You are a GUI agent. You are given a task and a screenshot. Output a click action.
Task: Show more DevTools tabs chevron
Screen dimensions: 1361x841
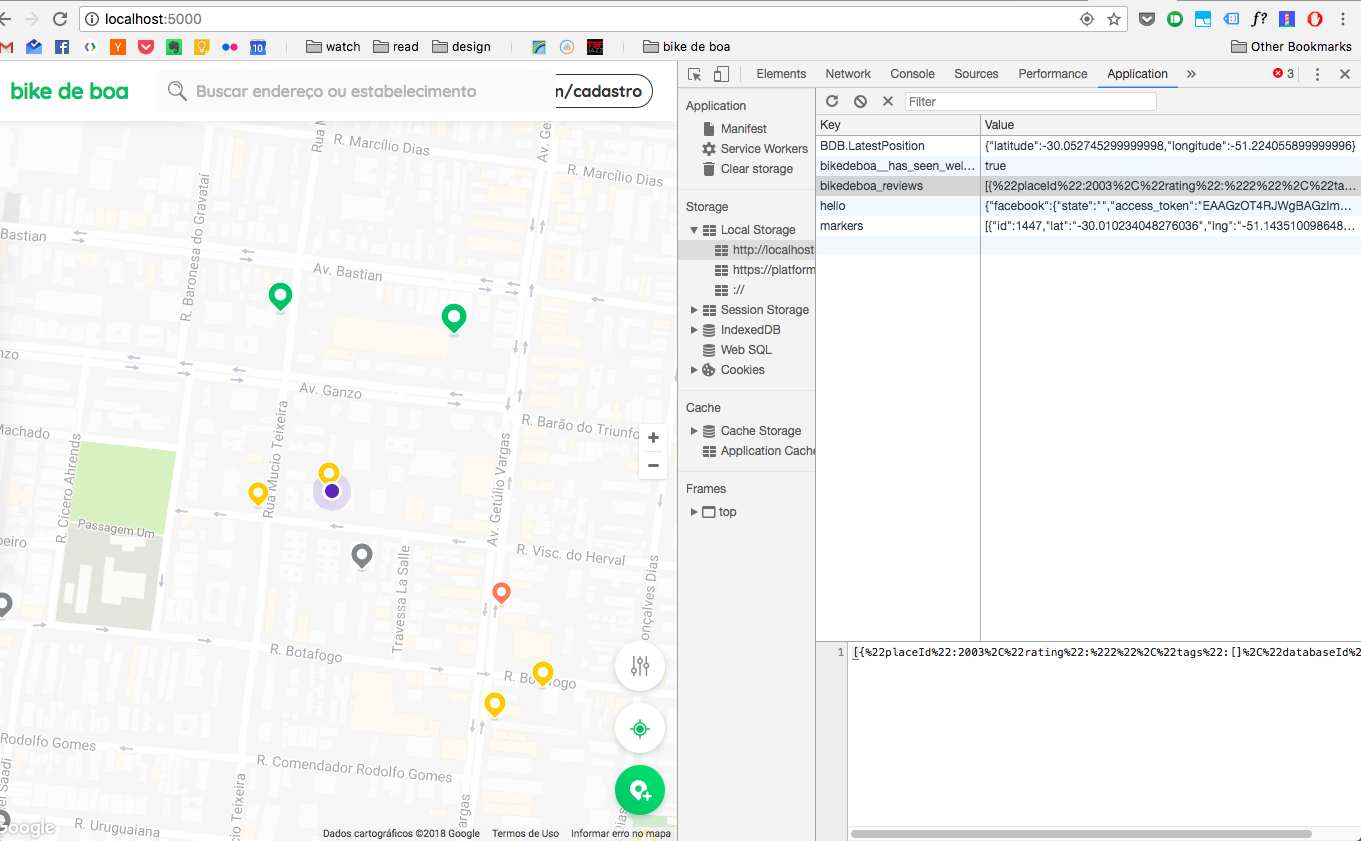pos(1191,74)
